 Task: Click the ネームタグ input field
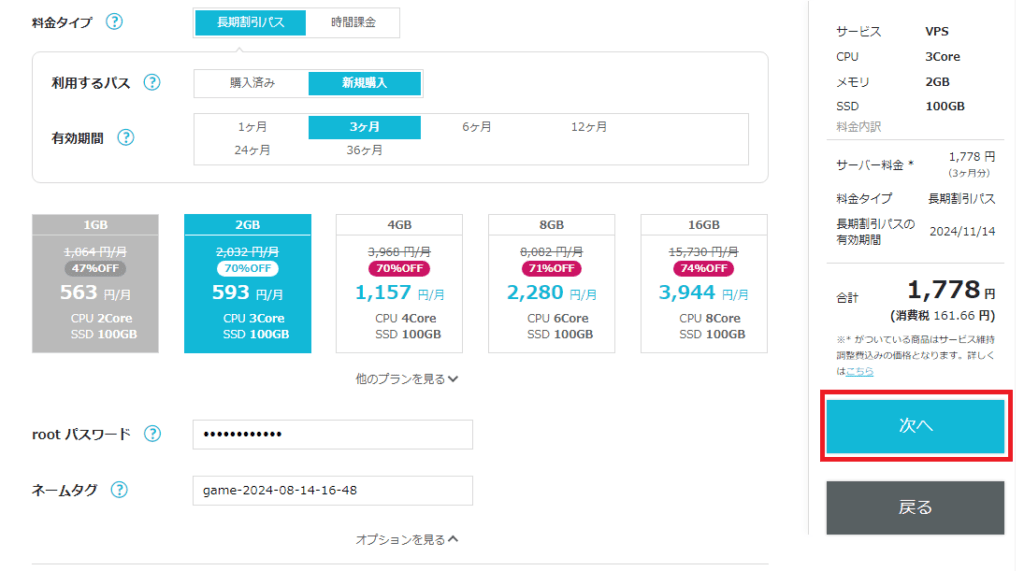pos(332,490)
